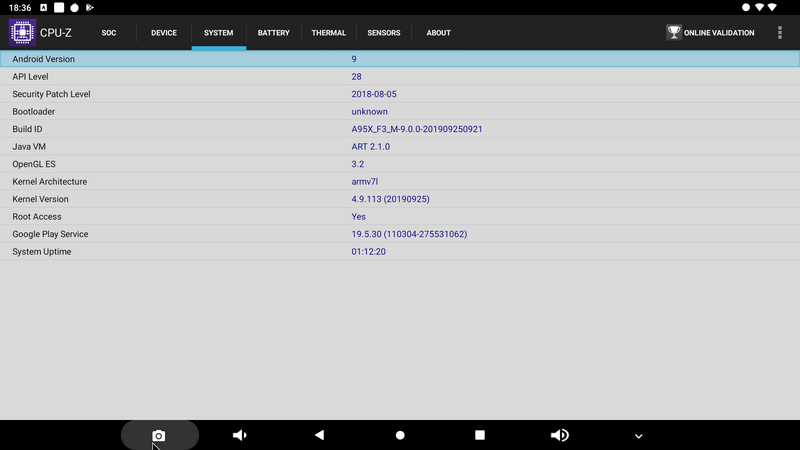Screen dimensions: 800x450
Task: Click value A95X_F3_M-9.0.0-201909250921
Action: click(416, 129)
